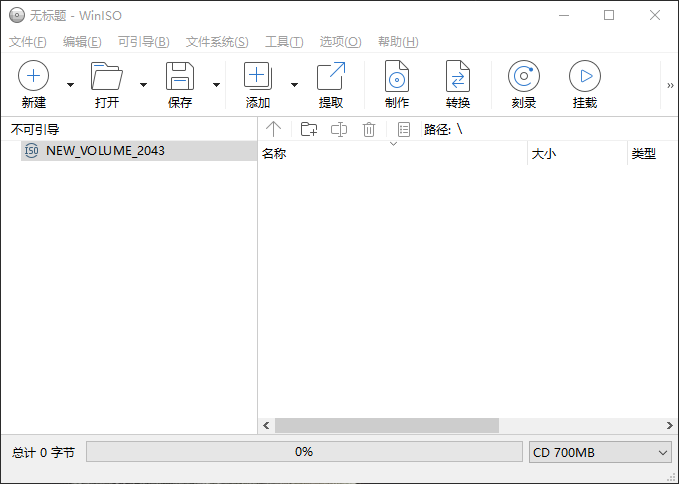Click the Extract (提取) icon

click(331, 76)
